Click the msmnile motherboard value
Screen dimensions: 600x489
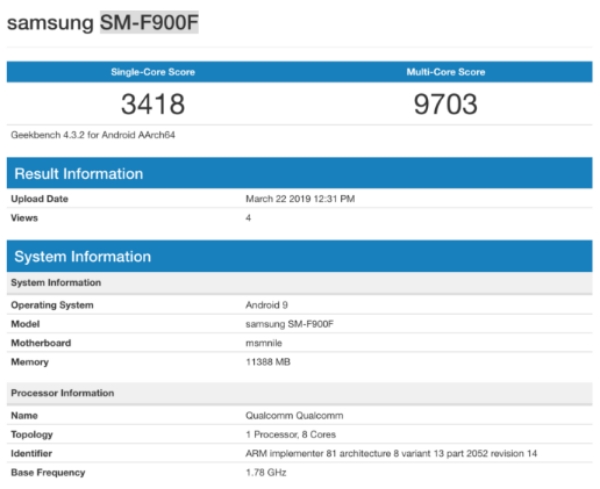tap(264, 343)
